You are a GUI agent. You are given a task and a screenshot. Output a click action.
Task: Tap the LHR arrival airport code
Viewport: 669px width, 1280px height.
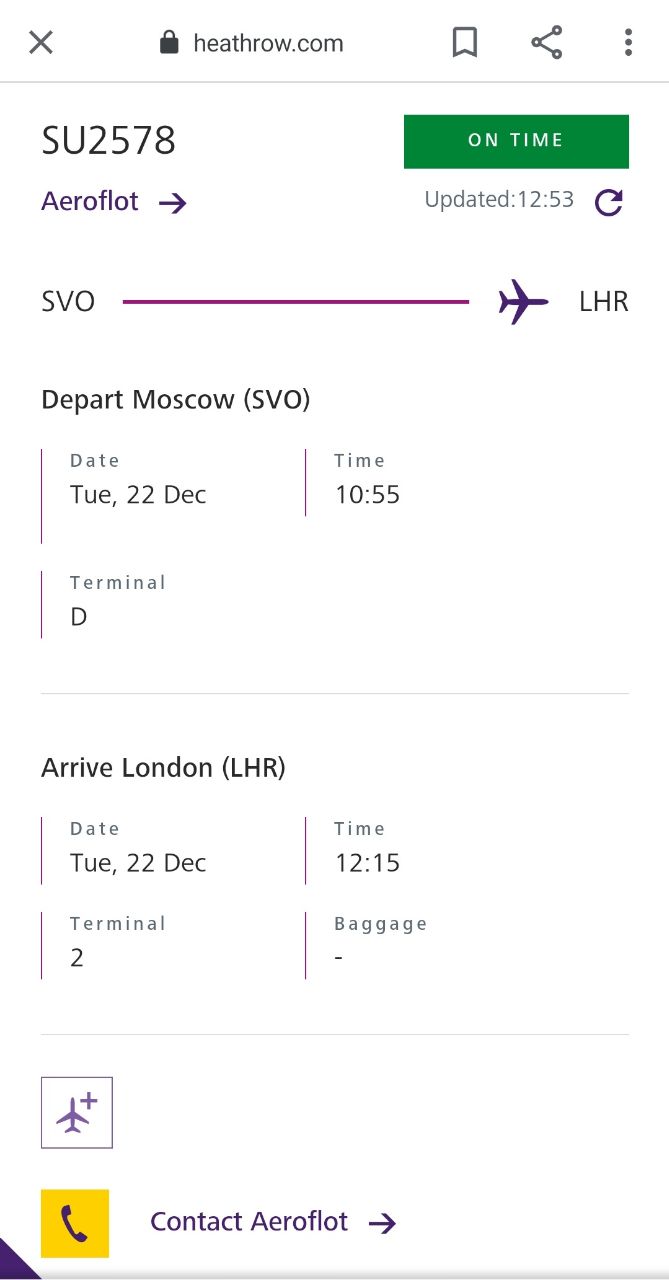604,301
